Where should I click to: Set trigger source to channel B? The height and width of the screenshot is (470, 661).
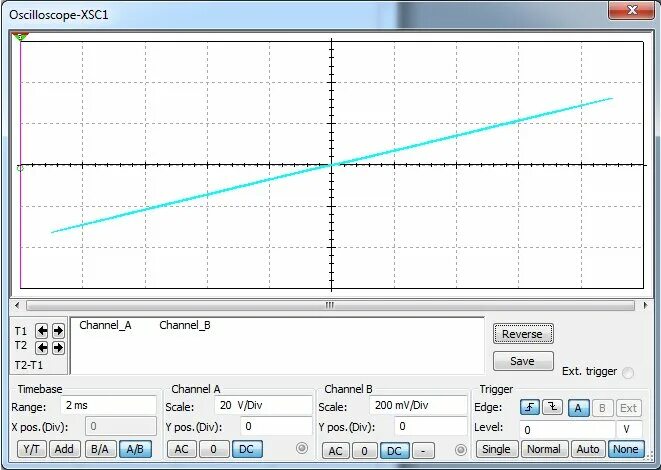[602, 408]
